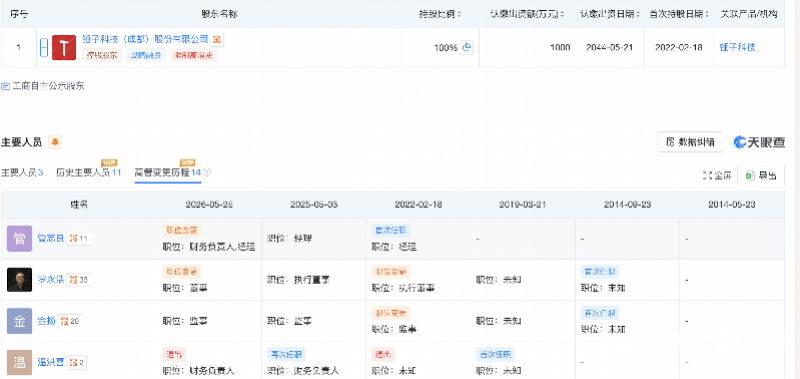800x379 pixels.
Task: Sort by 认缴出资额(万元) column header
Action: click(x=528, y=14)
